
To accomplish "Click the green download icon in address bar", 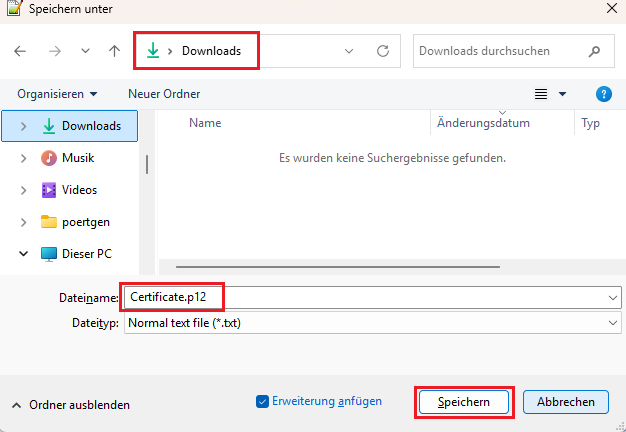I will [x=153, y=51].
